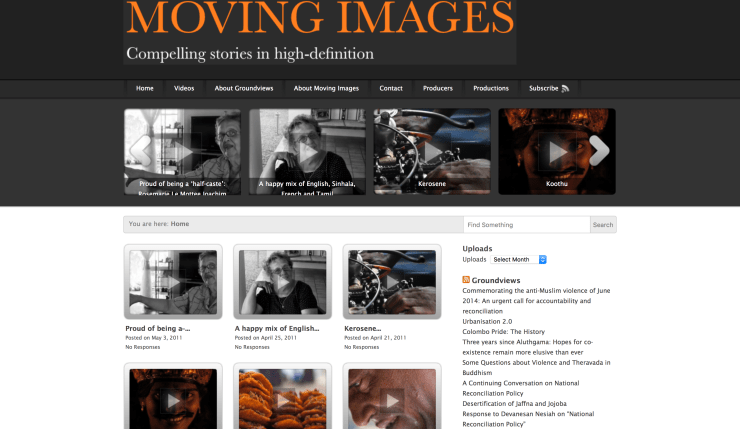Click the orange Groundviews RSS icon

(466, 280)
